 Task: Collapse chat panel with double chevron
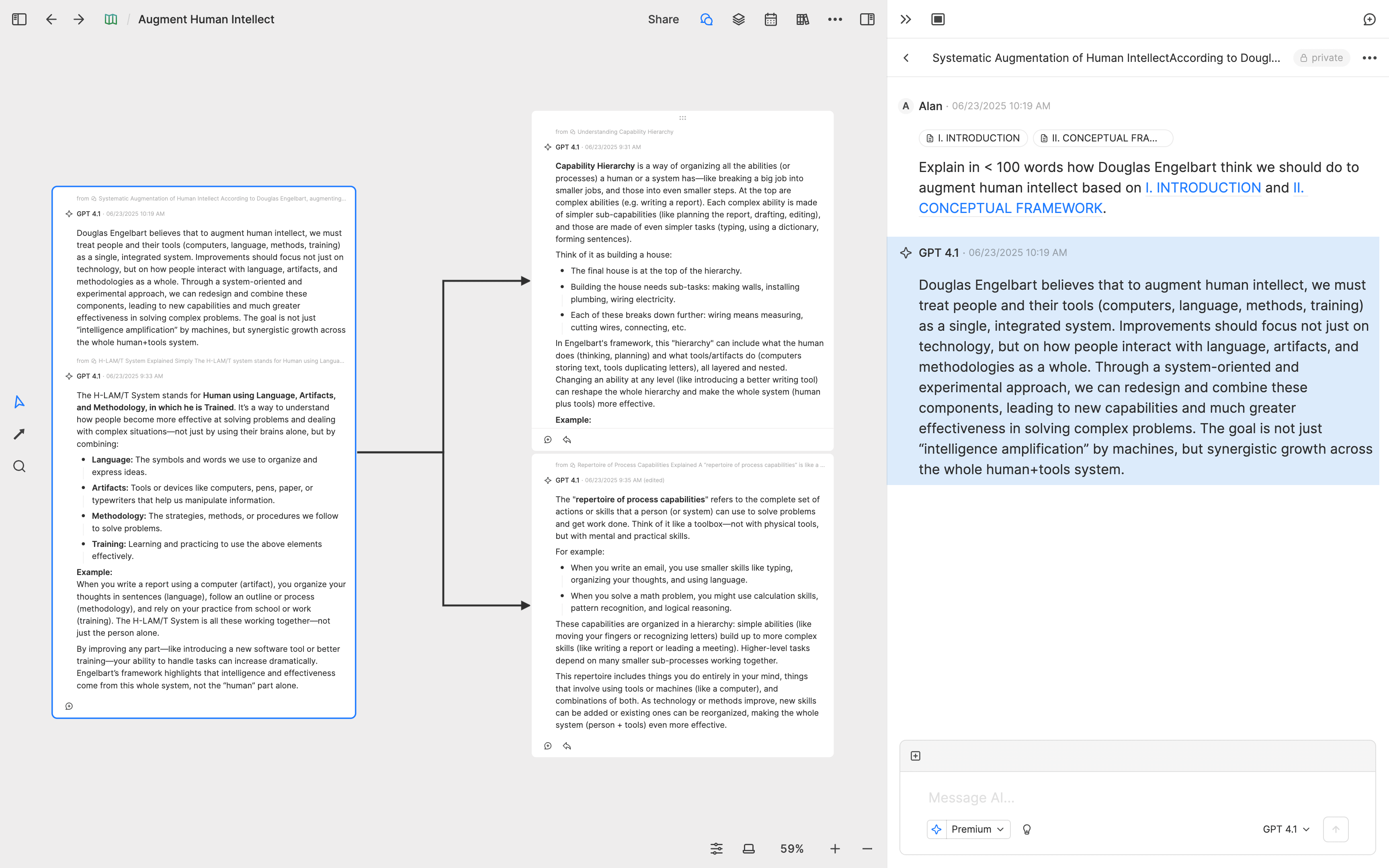click(x=905, y=20)
